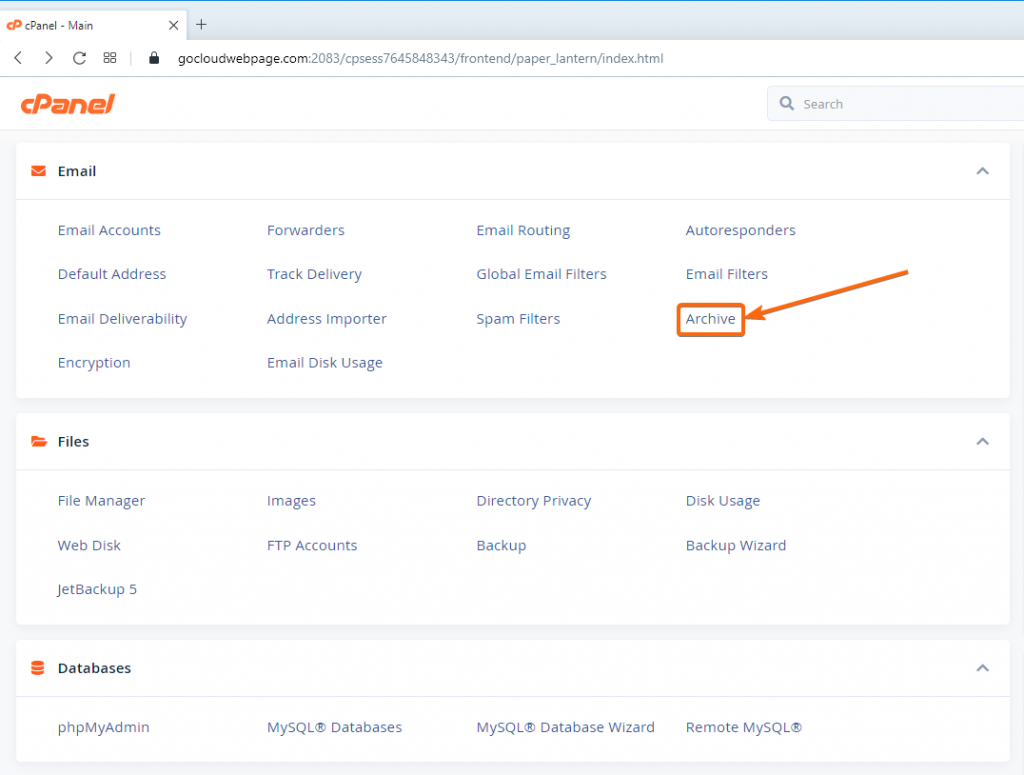Click the padlock icon in the address bar
This screenshot has width=1024, height=775.
point(153,58)
